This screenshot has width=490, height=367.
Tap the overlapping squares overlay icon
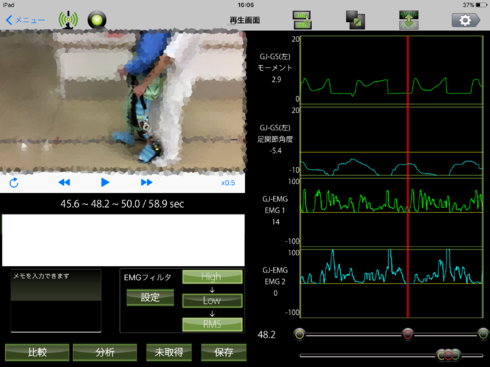click(x=355, y=20)
